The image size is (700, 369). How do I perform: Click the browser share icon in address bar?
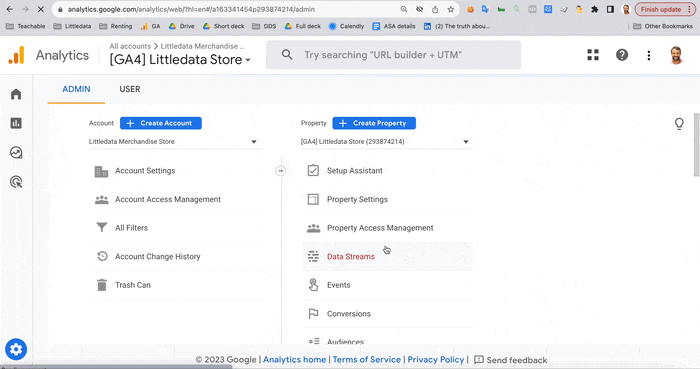point(435,9)
